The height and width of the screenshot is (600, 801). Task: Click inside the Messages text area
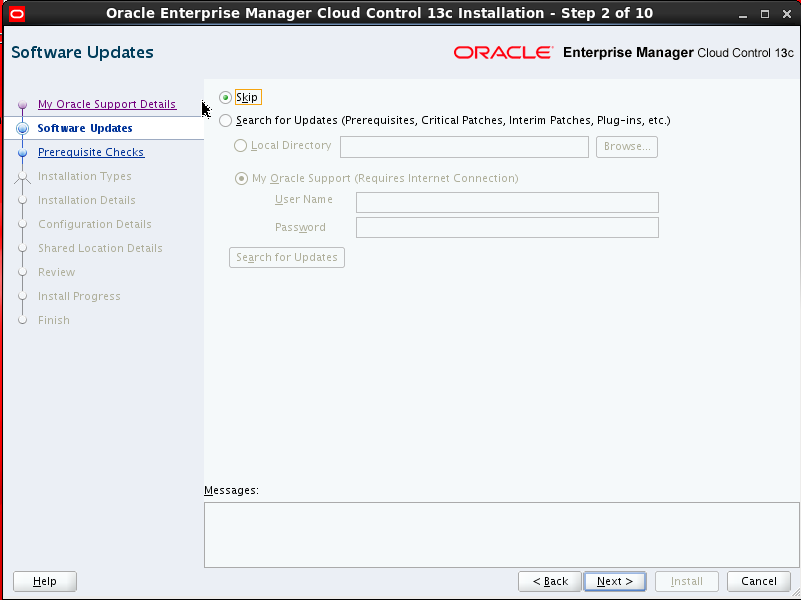tap(500, 534)
